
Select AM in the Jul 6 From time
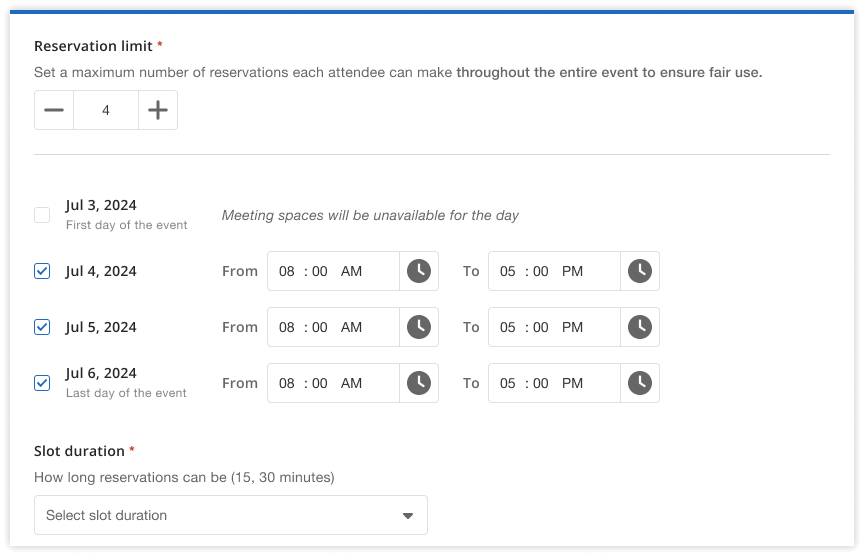coord(351,383)
